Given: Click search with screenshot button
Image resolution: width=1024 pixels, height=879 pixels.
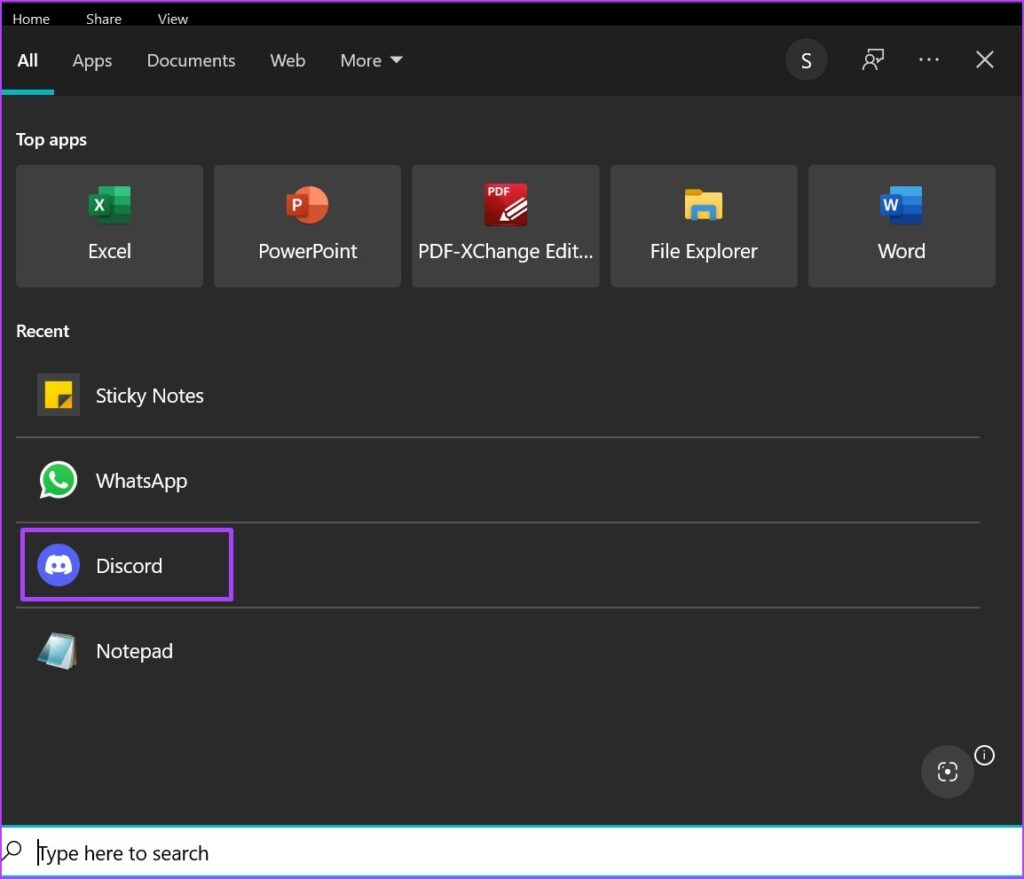Looking at the screenshot, I should [947, 771].
